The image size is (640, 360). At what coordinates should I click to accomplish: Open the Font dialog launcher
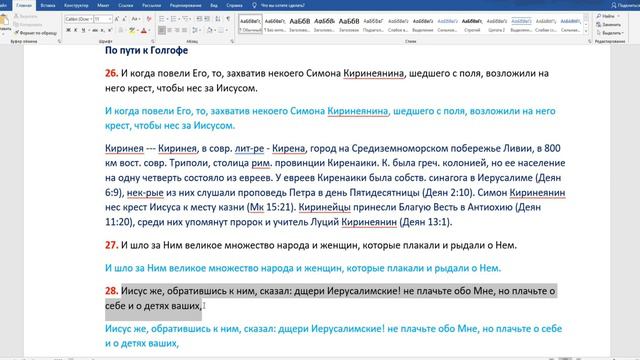(x=153, y=41)
